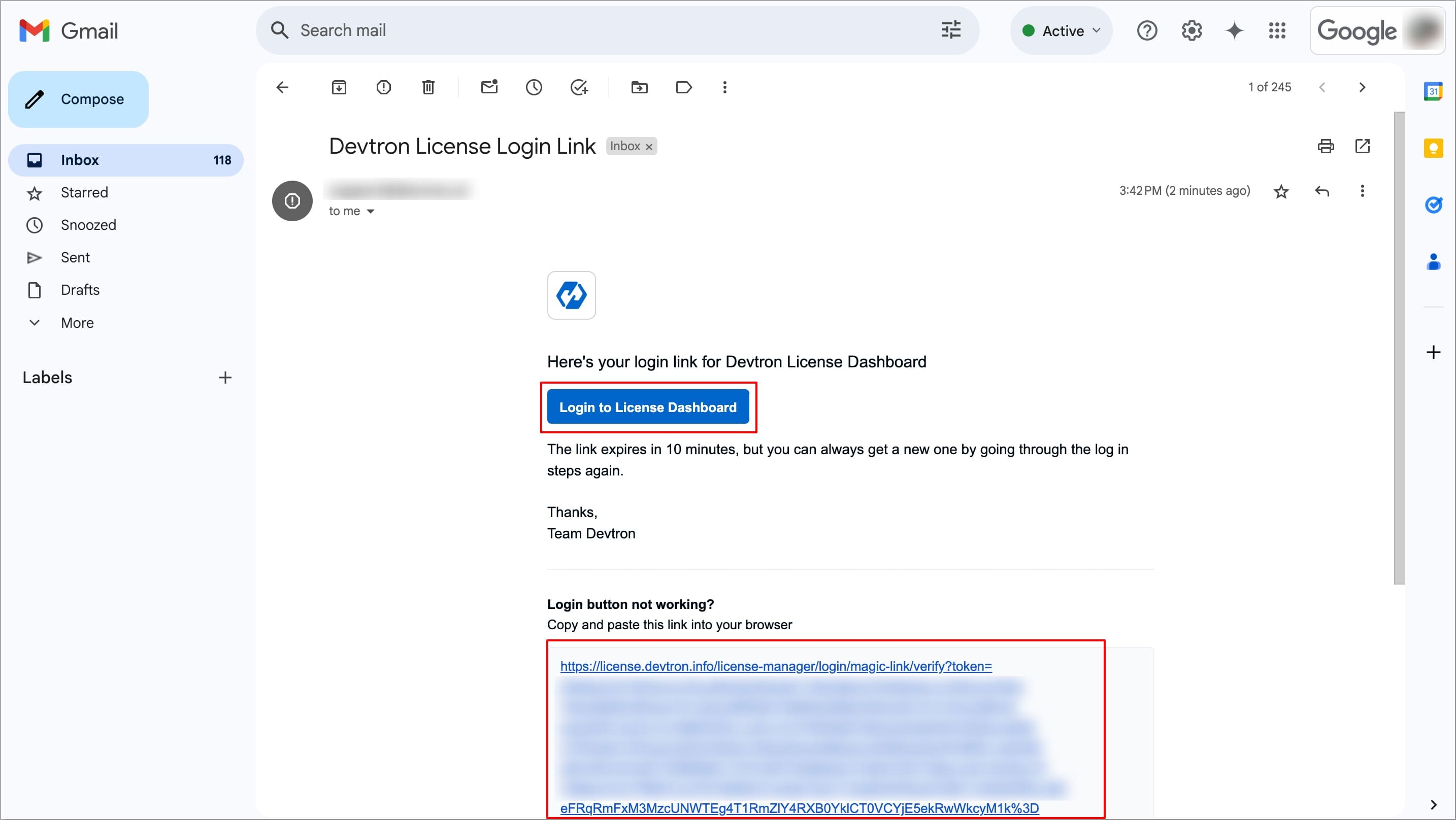Archive the Devtron License email
1456x820 pixels.
339,87
